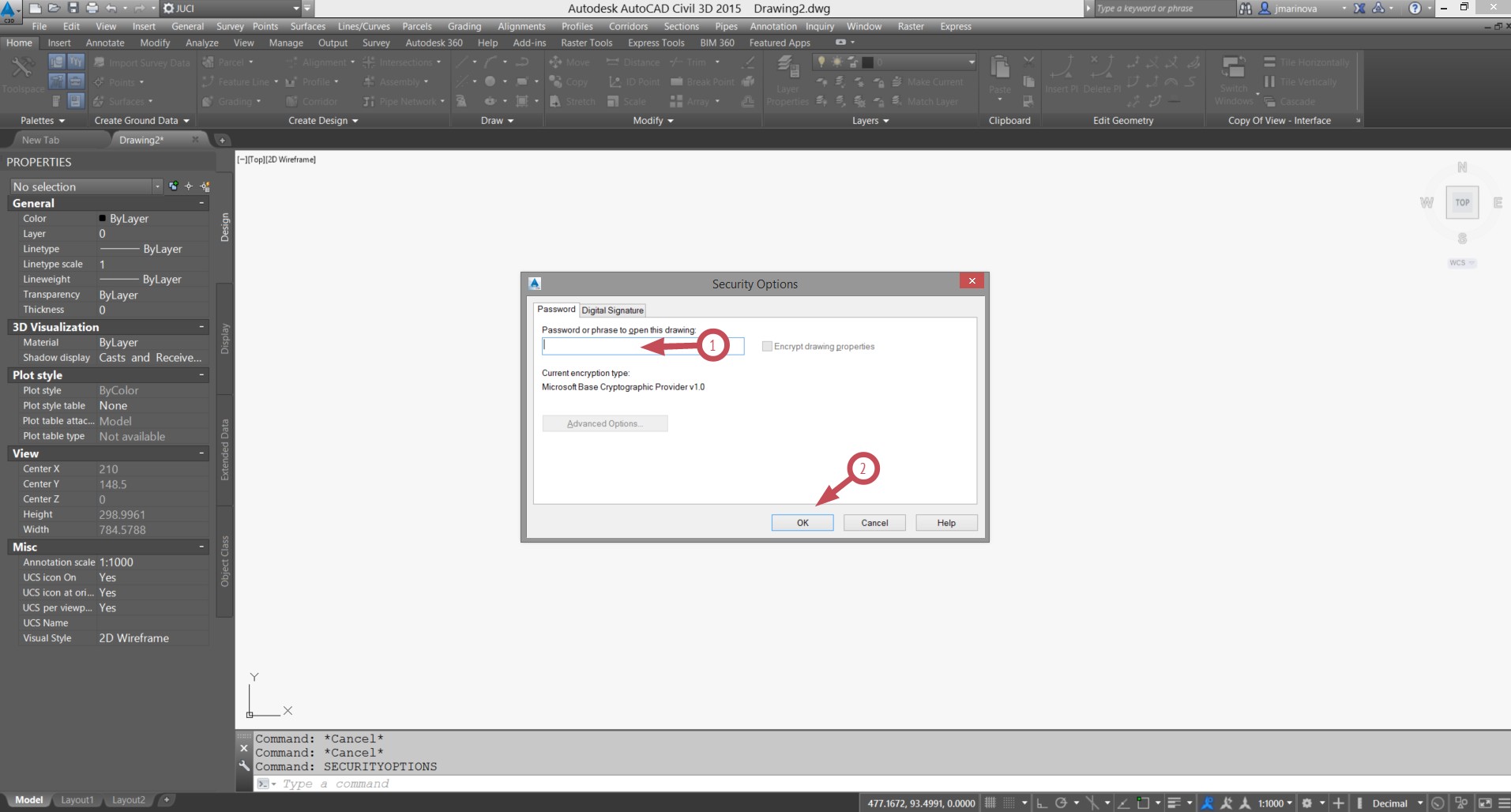Toggle Object Snap Tracking in the status bar

1123,803
